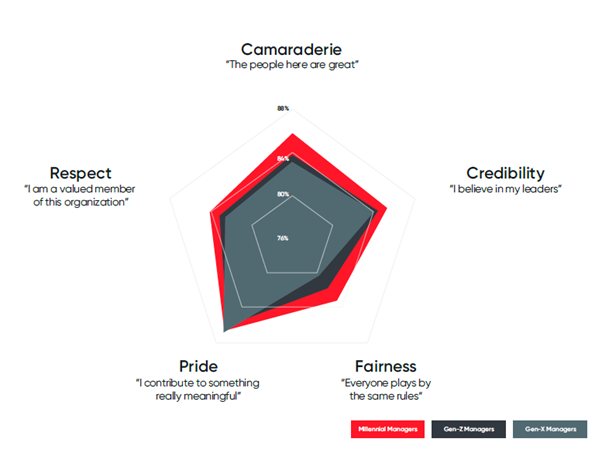Select the "I believe in my leaders" subtitle
The image size is (602, 449).
coord(505,189)
